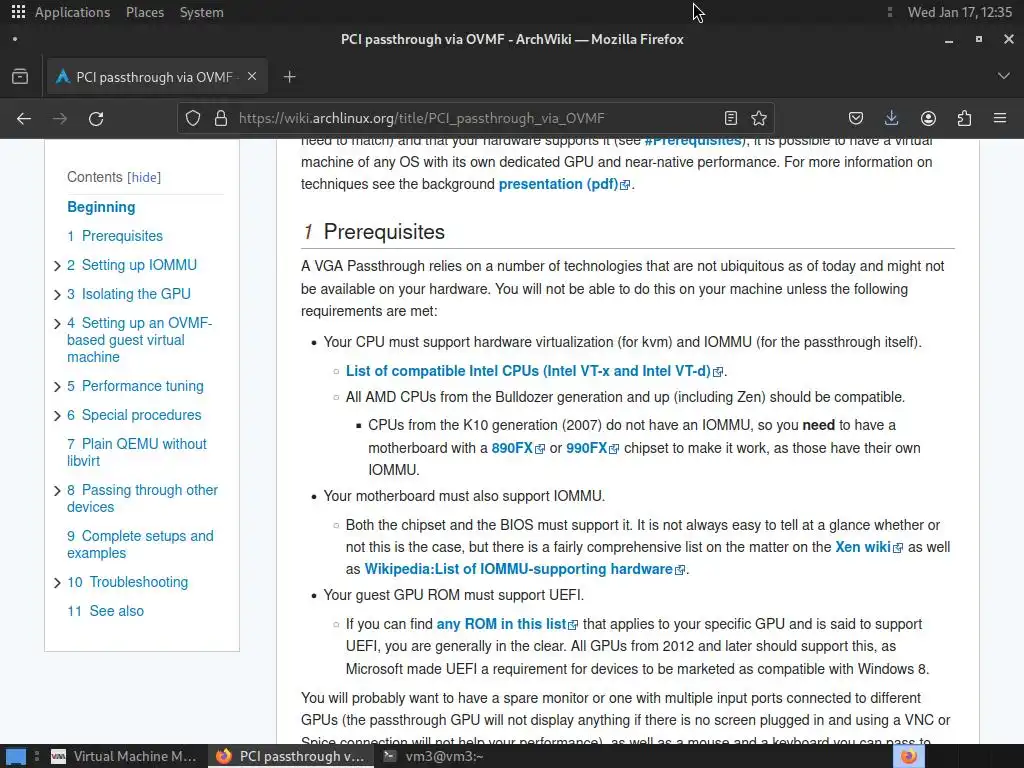Switch to Virtual Machine Manager window
The width and height of the screenshot is (1024, 768).
click(124, 756)
